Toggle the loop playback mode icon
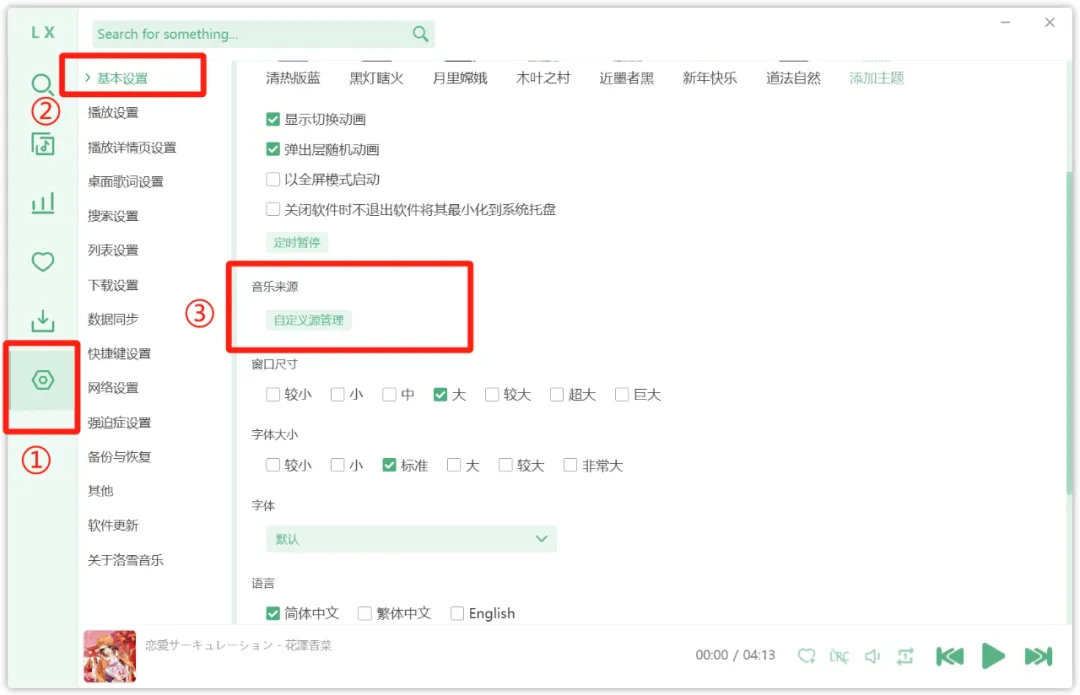This screenshot has width=1080, height=695. pyautogui.click(x=906, y=656)
